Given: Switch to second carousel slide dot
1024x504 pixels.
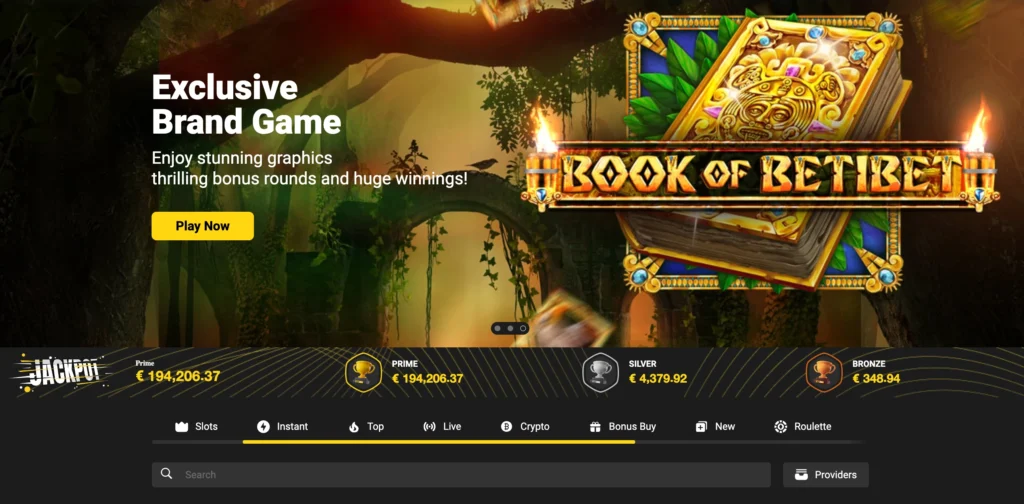Looking at the screenshot, I should (510, 328).
